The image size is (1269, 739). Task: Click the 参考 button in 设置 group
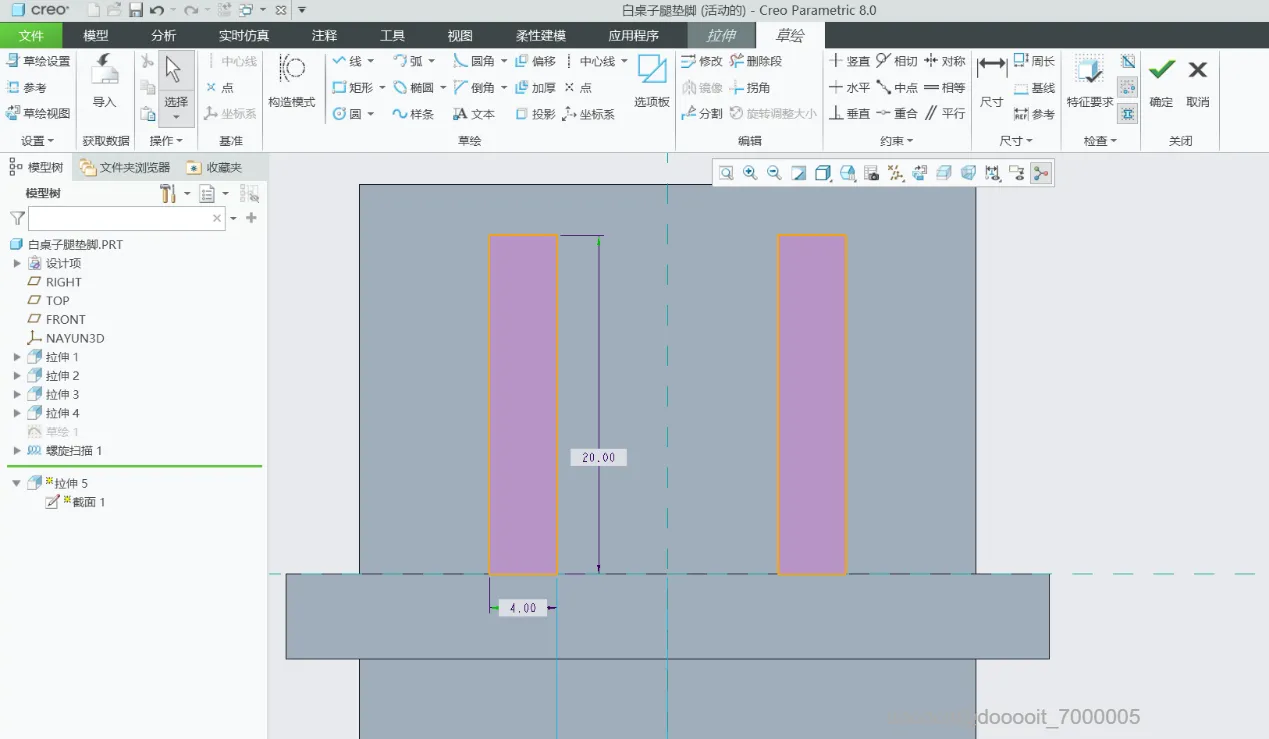27,88
